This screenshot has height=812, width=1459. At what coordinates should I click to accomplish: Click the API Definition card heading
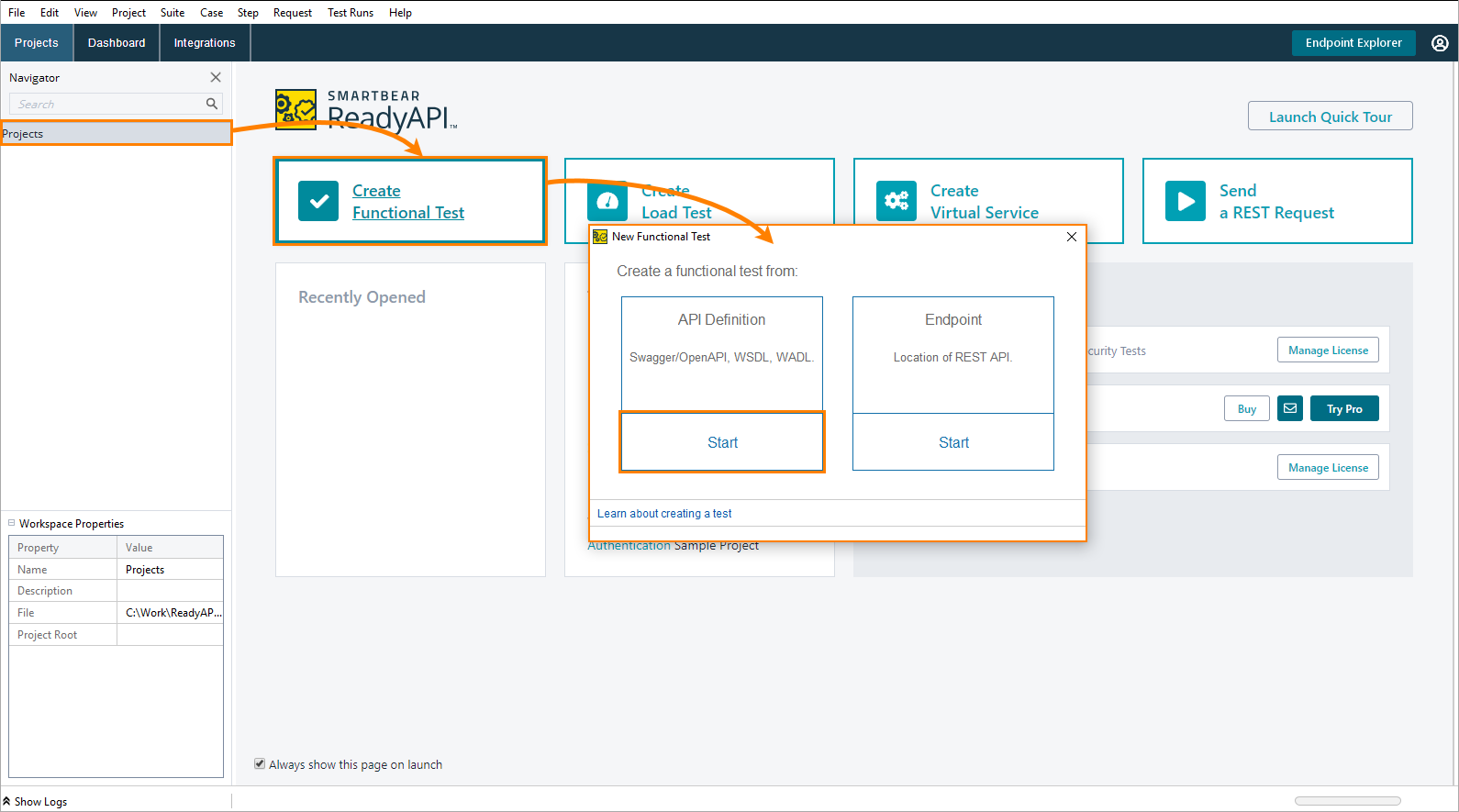click(721, 319)
